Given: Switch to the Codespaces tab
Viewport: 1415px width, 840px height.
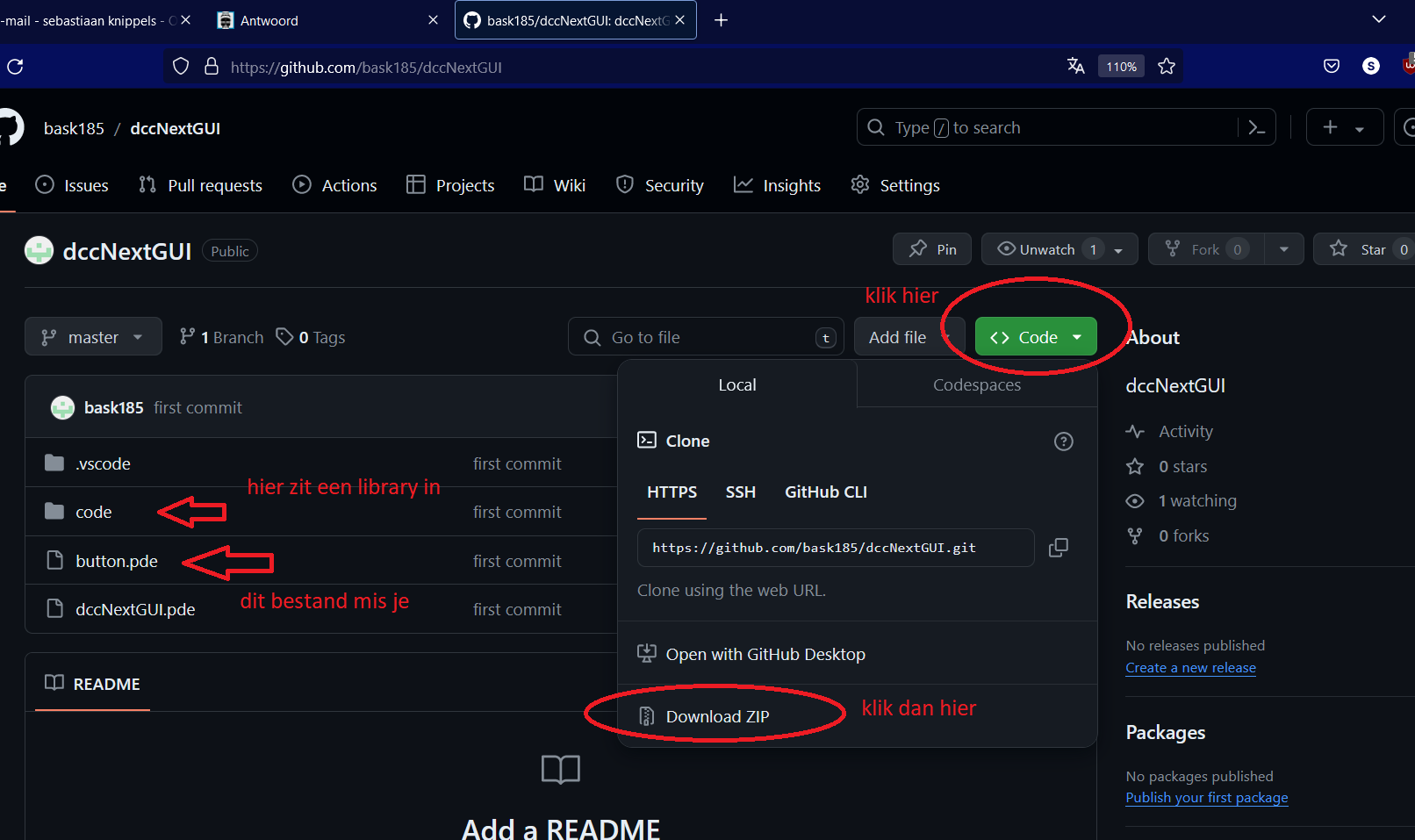Looking at the screenshot, I should click(977, 384).
